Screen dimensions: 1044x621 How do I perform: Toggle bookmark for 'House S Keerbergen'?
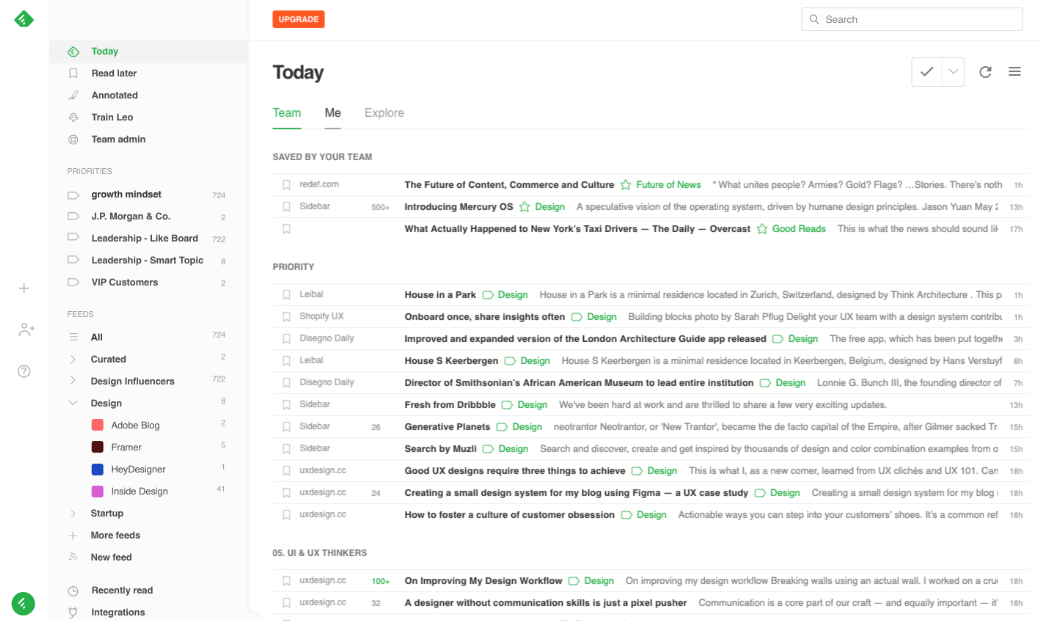[x=286, y=361]
